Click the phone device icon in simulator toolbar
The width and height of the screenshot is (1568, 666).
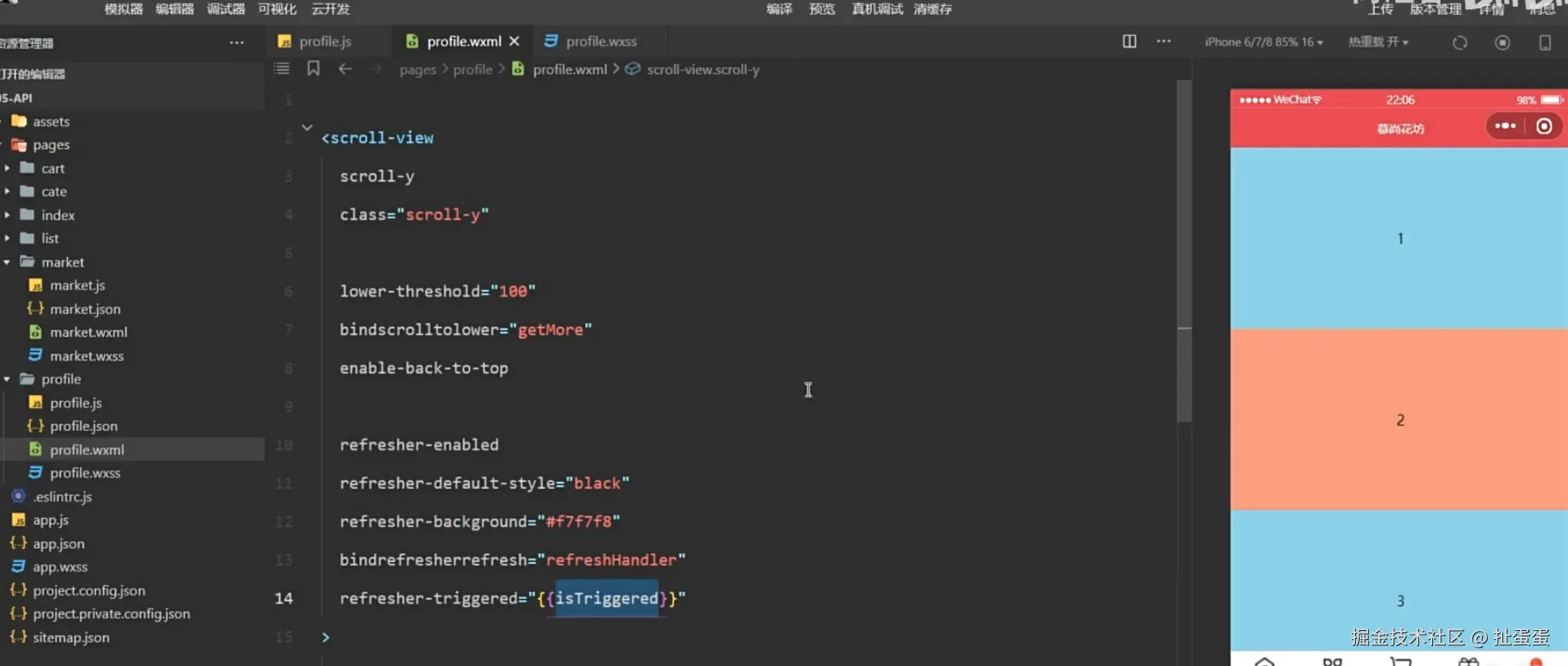(x=1545, y=43)
